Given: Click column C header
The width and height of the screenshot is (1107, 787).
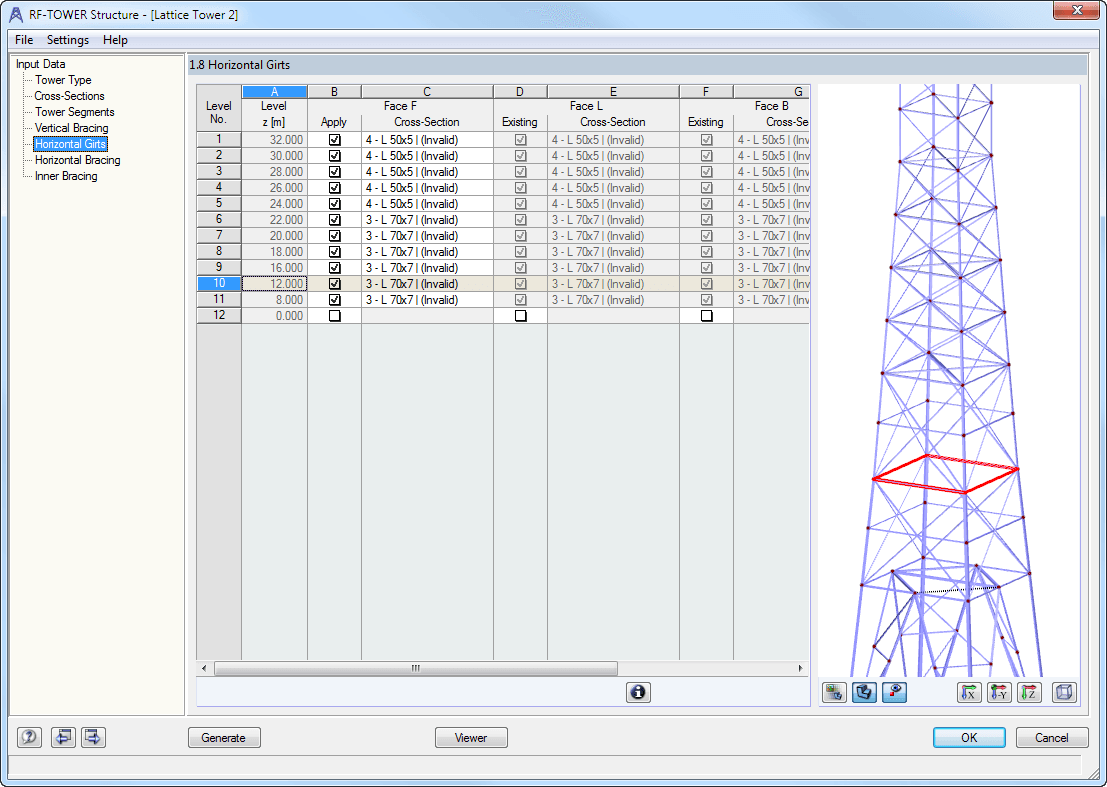Looking at the screenshot, I should point(427,92).
